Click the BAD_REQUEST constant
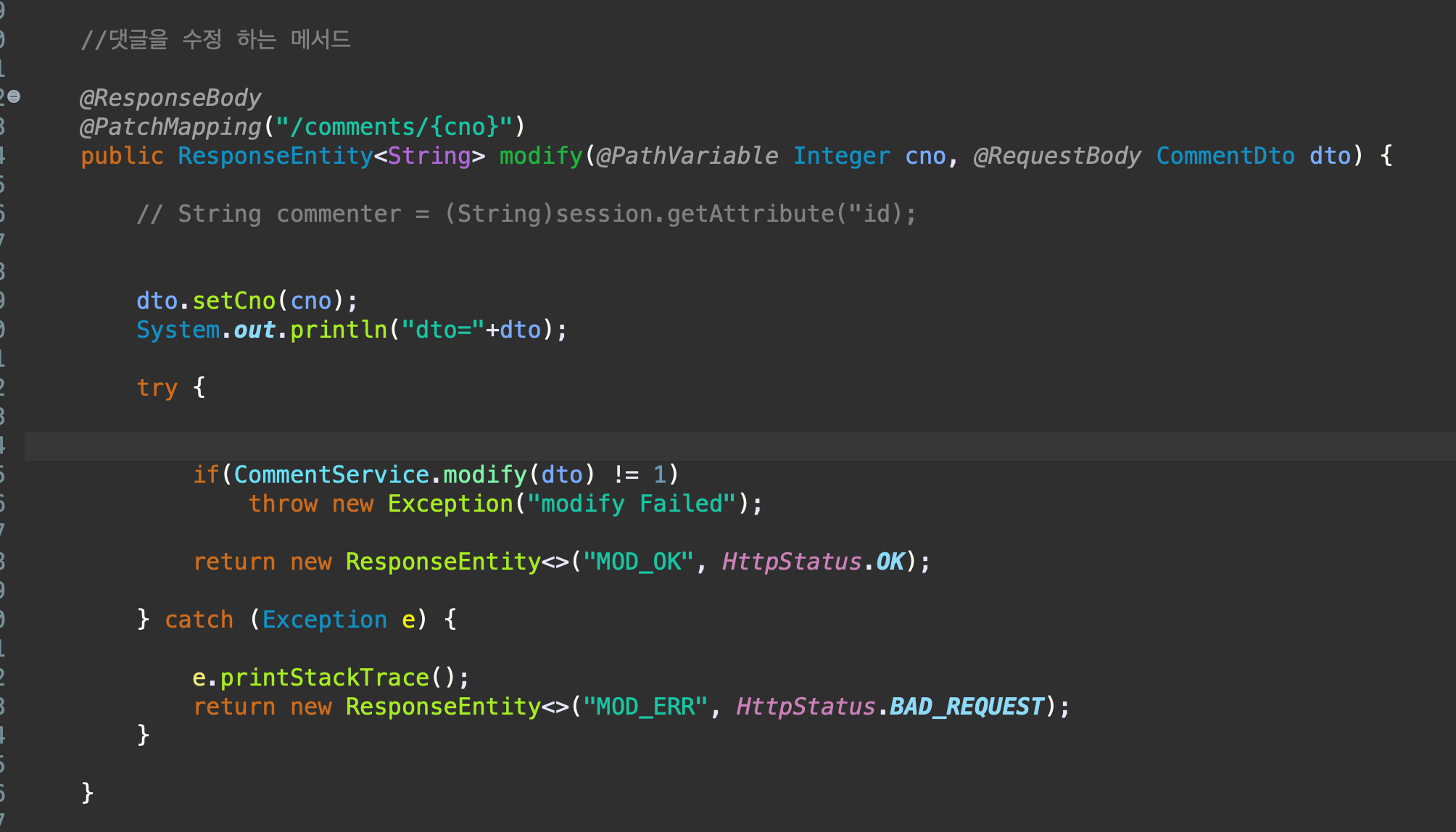This screenshot has height=832, width=1456. (966, 707)
